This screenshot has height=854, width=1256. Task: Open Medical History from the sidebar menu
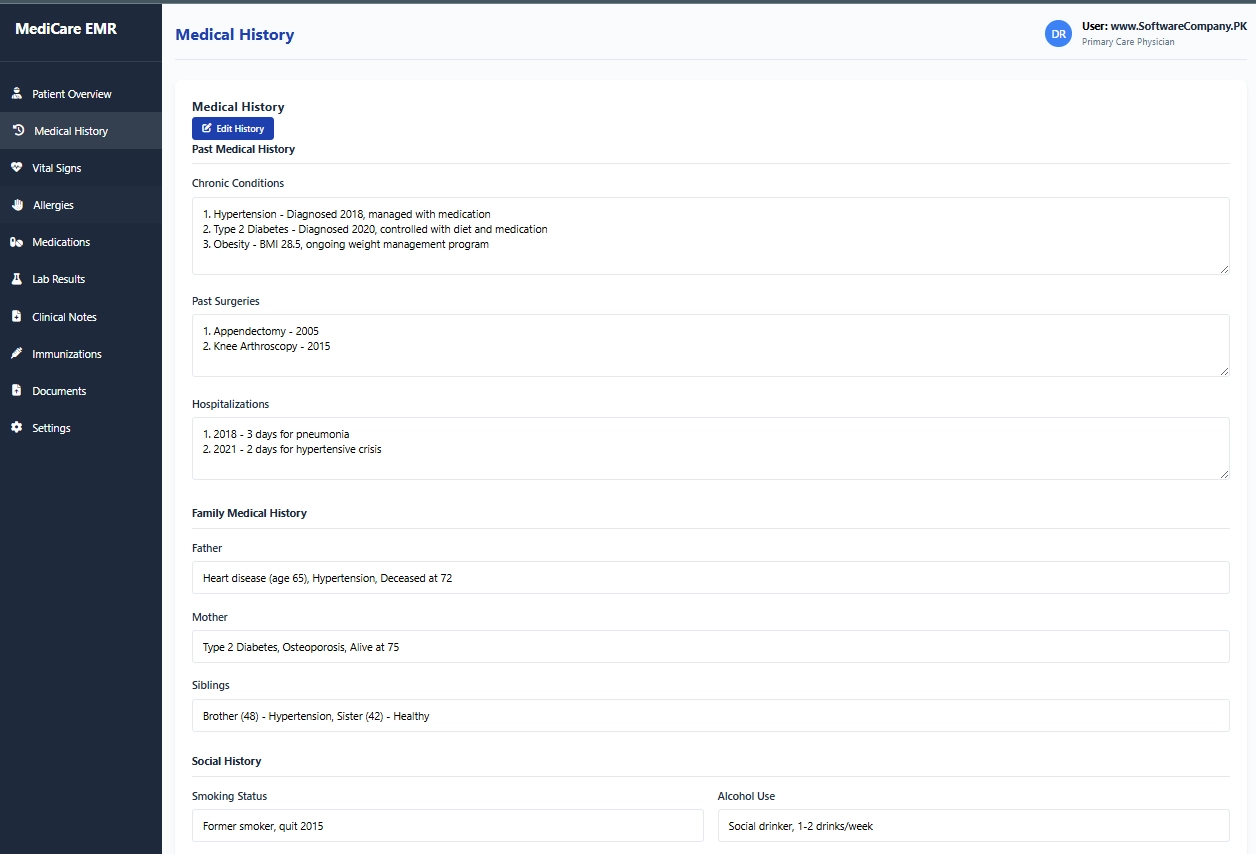pyautogui.click(x=69, y=130)
